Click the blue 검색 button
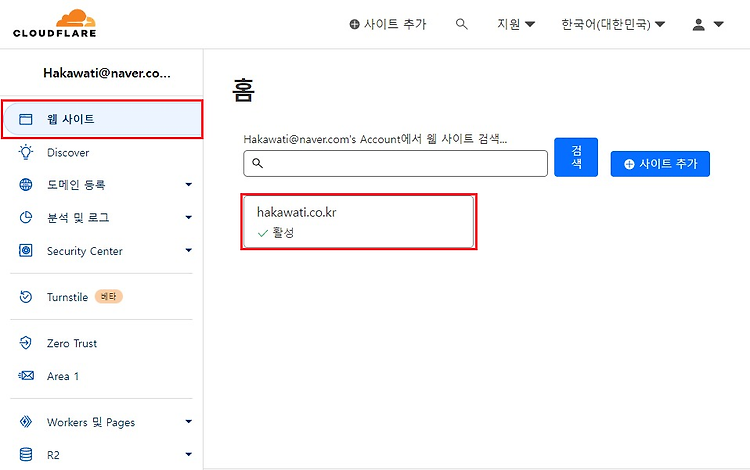The height and width of the screenshot is (470, 750). [576, 157]
